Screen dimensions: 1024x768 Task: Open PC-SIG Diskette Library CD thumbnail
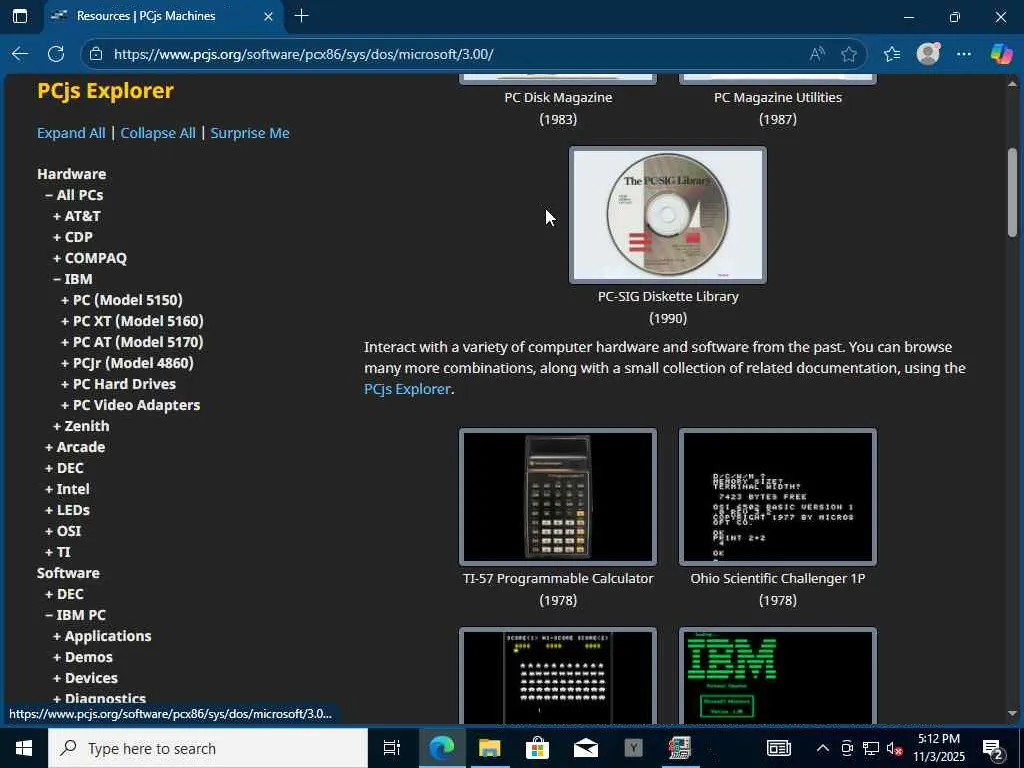pyautogui.click(x=667, y=215)
